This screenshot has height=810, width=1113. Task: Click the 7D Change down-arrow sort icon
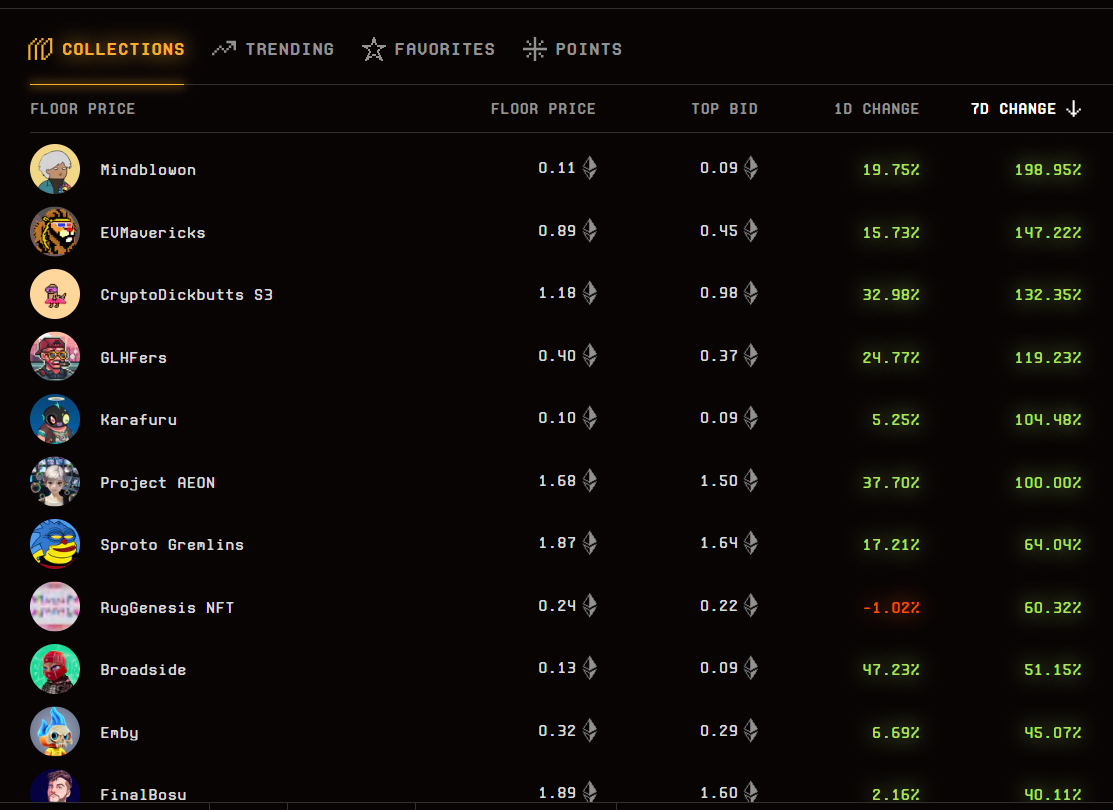click(x=1074, y=109)
